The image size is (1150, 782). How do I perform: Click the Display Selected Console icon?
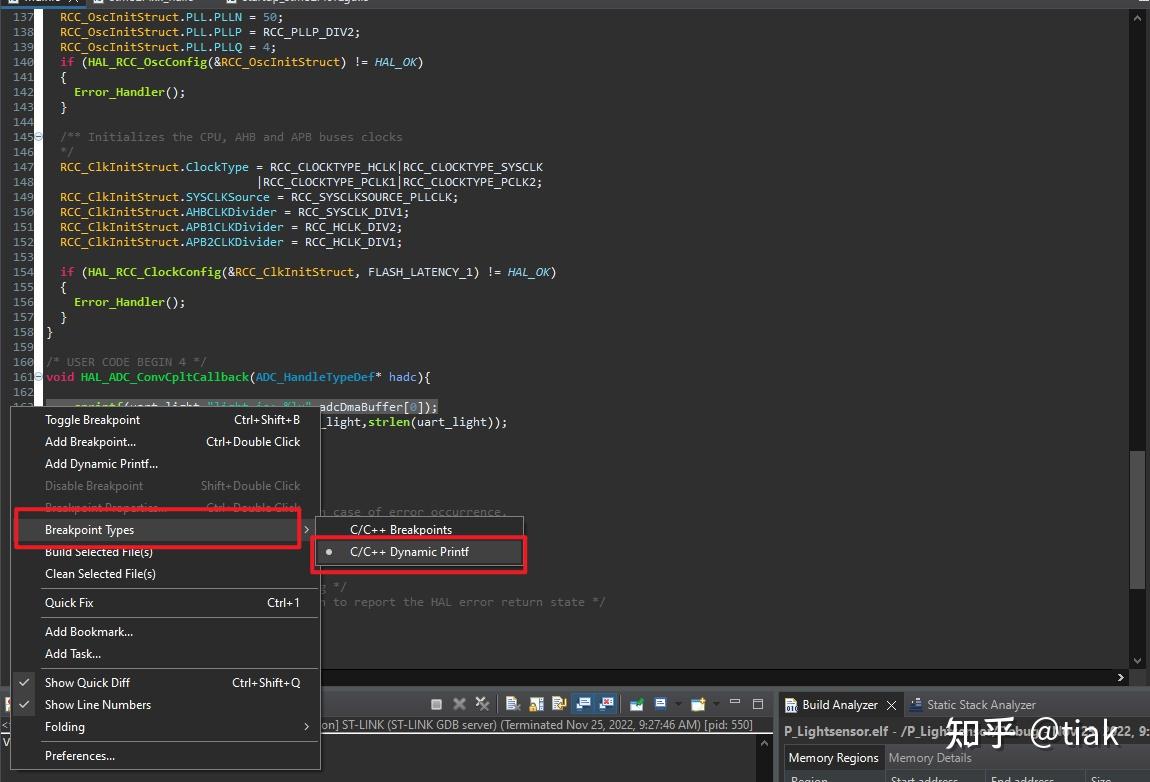coord(661,703)
